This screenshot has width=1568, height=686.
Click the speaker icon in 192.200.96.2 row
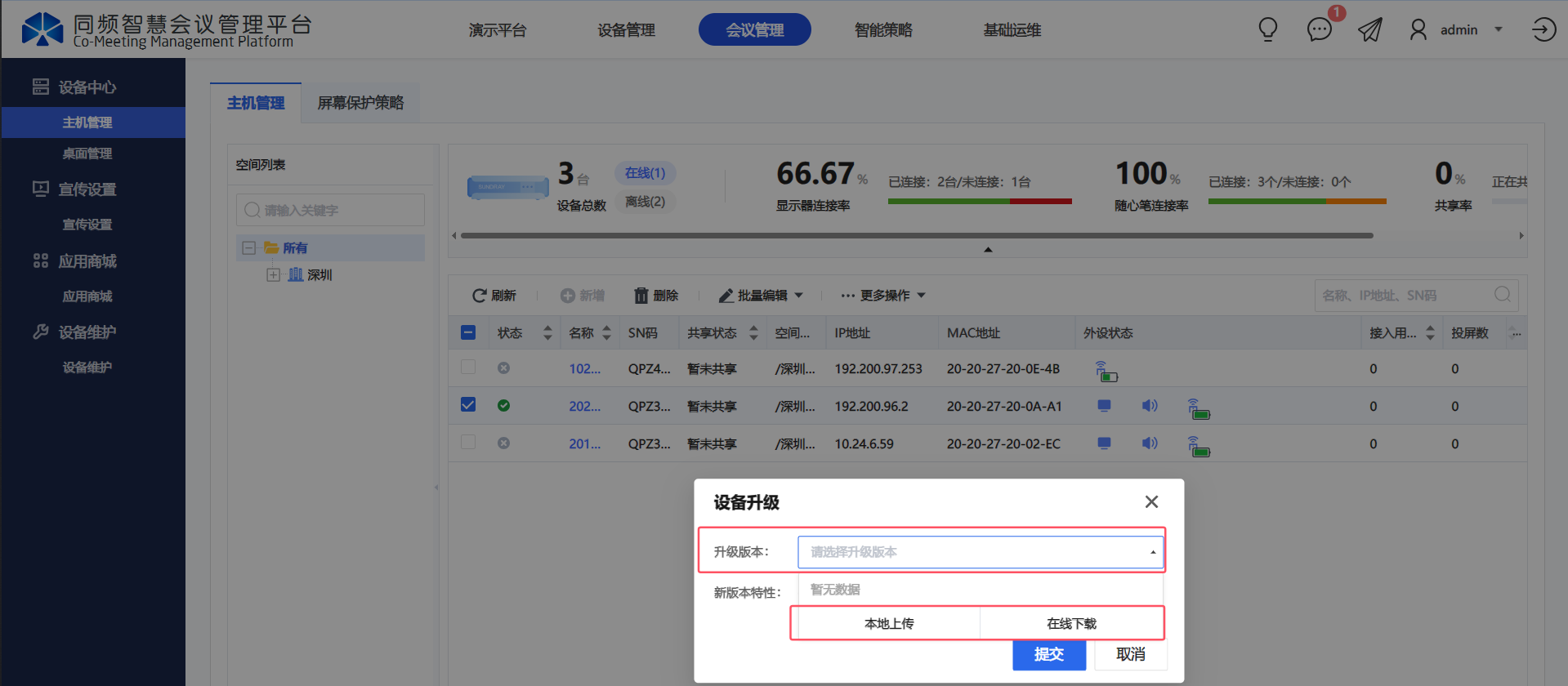1150,406
